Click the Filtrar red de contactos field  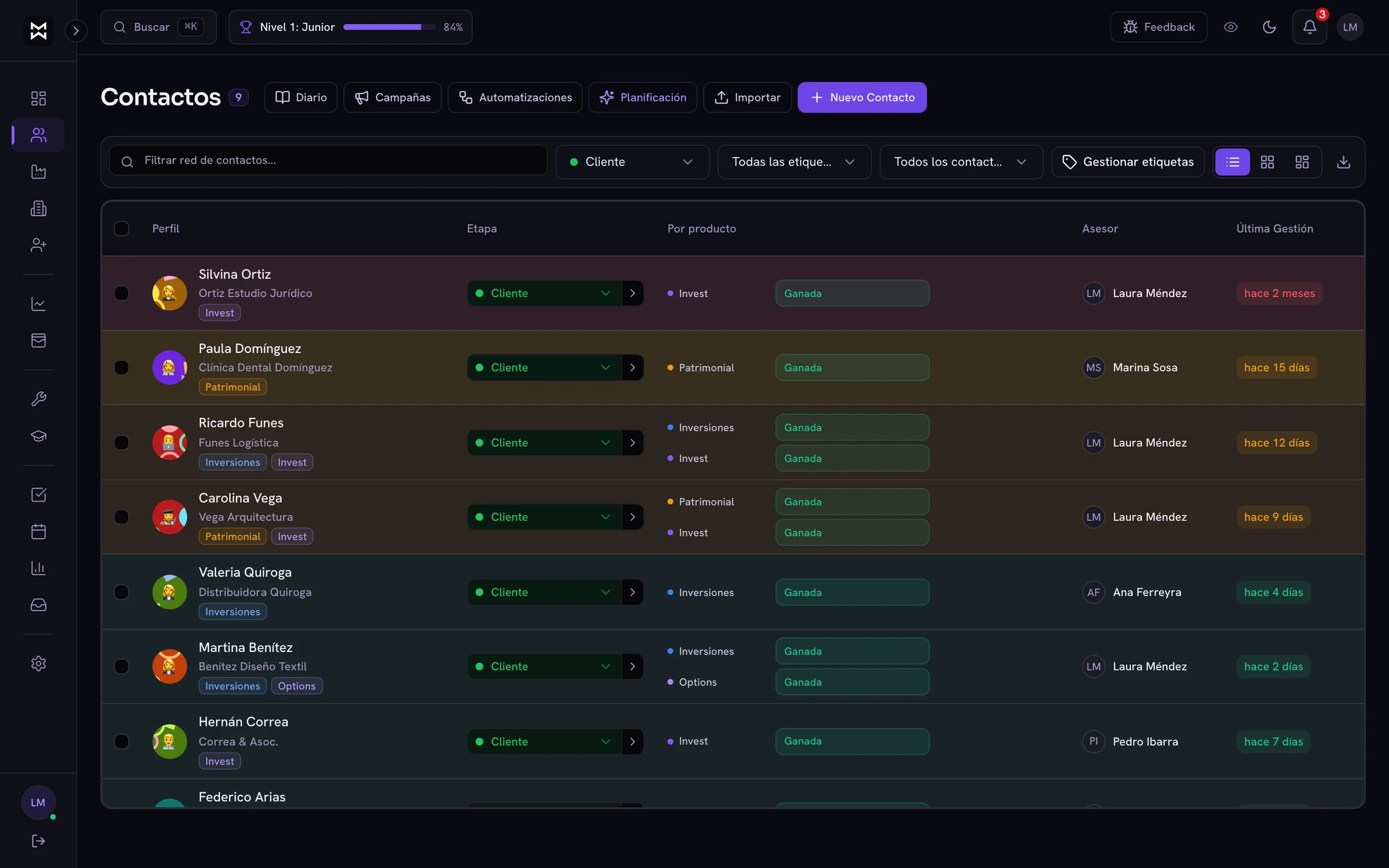pyautogui.click(x=328, y=160)
